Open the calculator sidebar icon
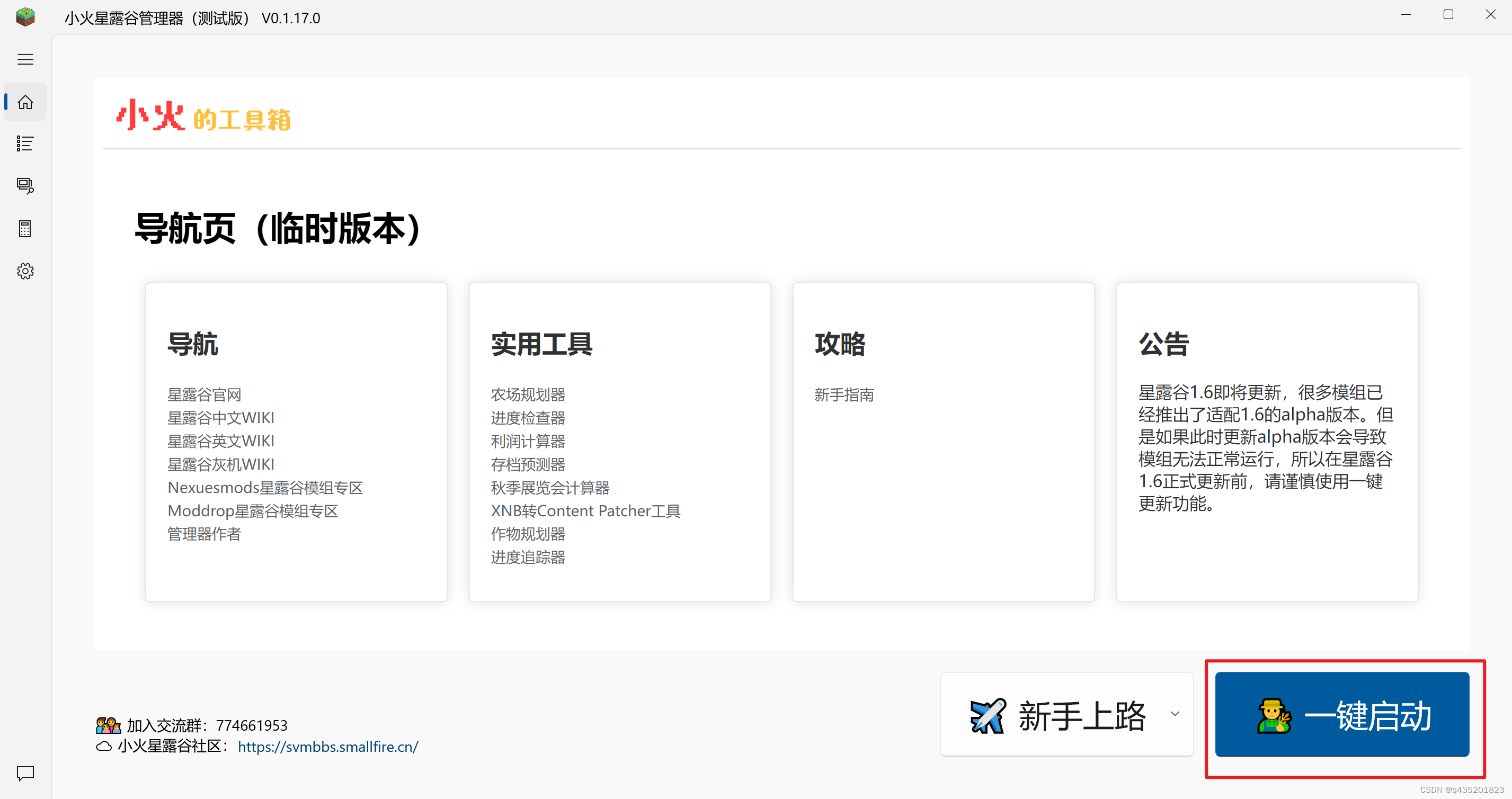Viewport: 1512px width, 799px height. pyautogui.click(x=25, y=228)
